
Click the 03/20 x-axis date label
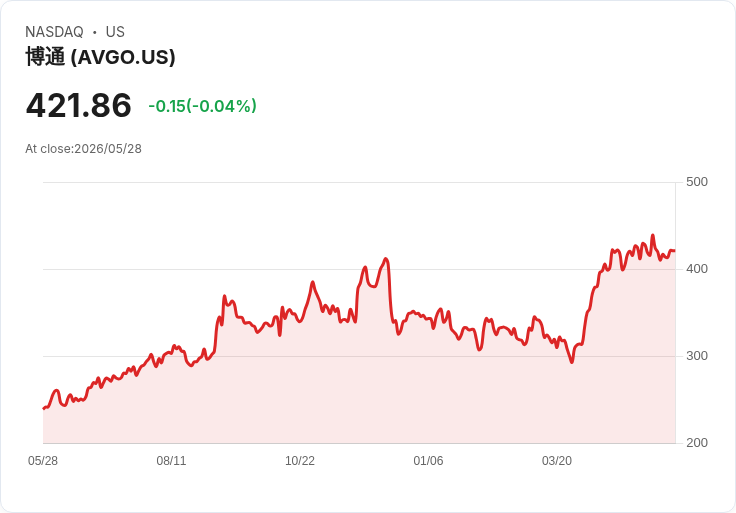coord(557,461)
